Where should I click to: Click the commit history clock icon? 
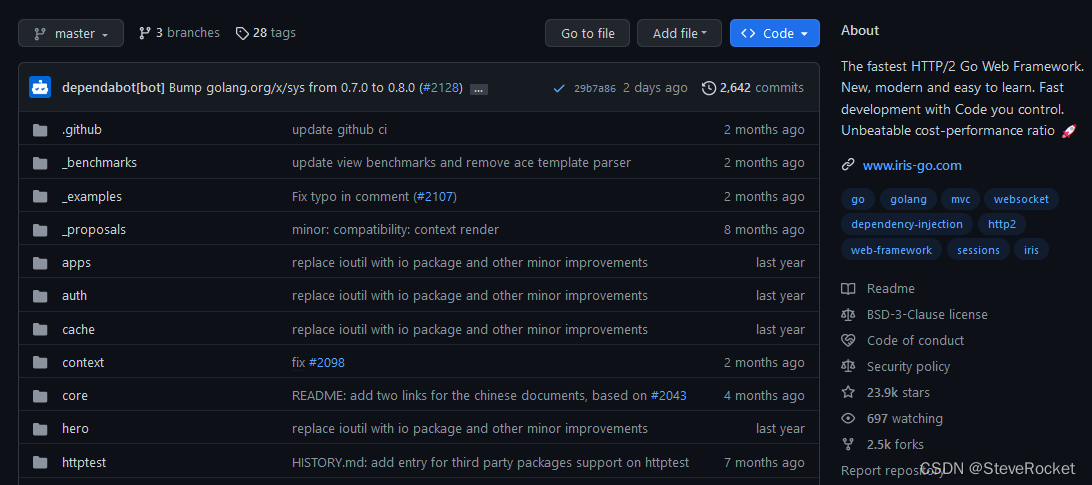coord(709,88)
